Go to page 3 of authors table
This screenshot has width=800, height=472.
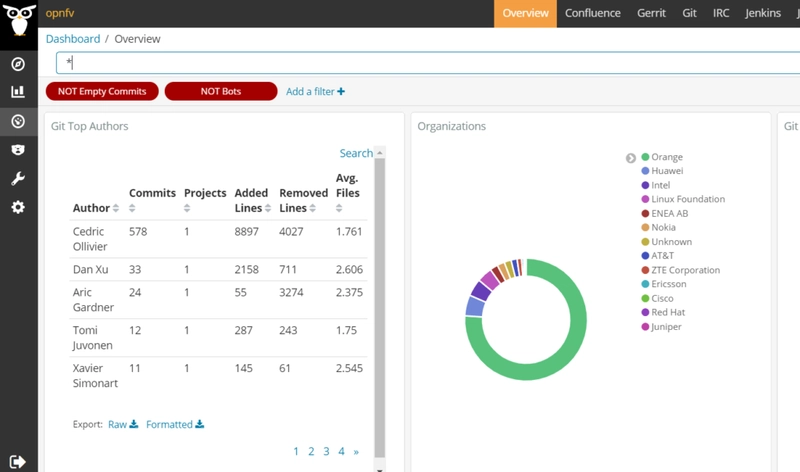(x=326, y=451)
